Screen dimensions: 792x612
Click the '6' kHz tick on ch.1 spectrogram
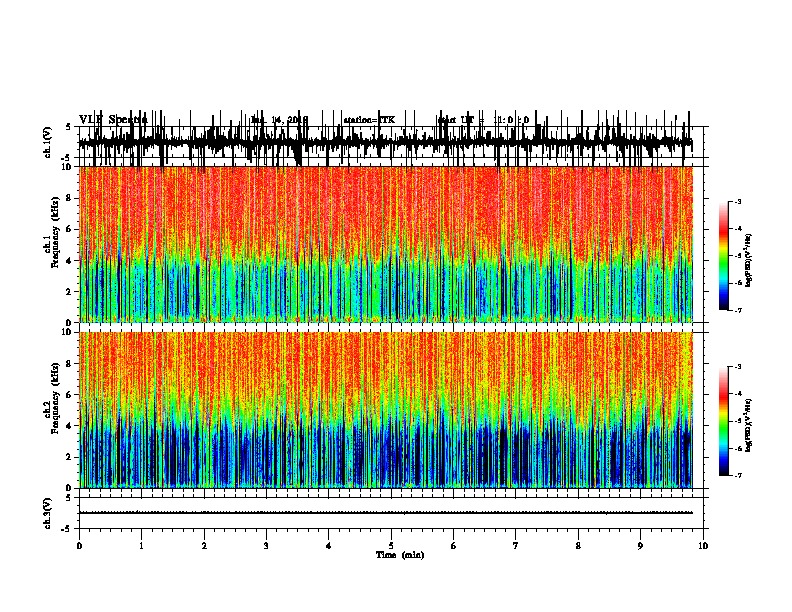pyautogui.click(x=70, y=229)
